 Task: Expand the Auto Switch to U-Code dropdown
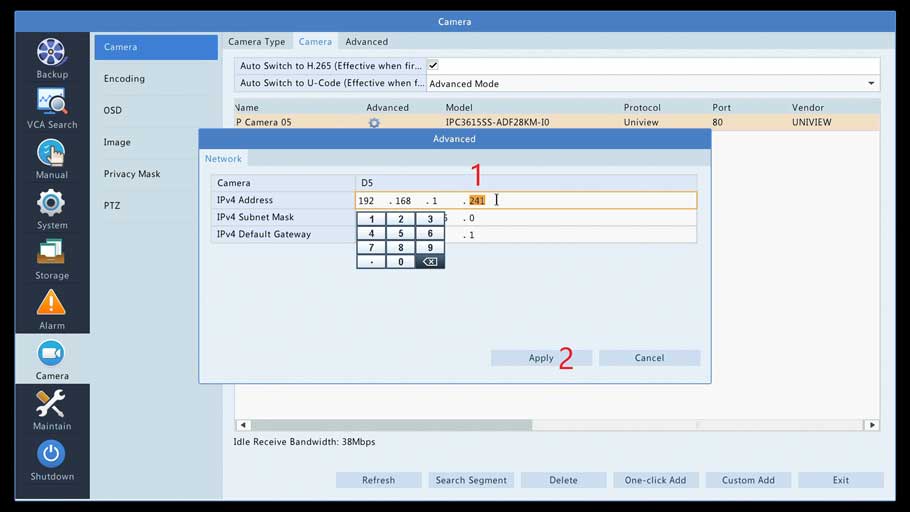tap(871, 84)
